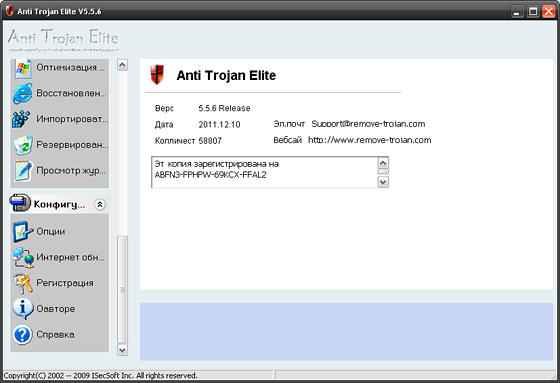Click the shield icon beside Anti Trojan Elite heading
The height and width of the screenshot is (383, 560).
(x=157, y=74)
